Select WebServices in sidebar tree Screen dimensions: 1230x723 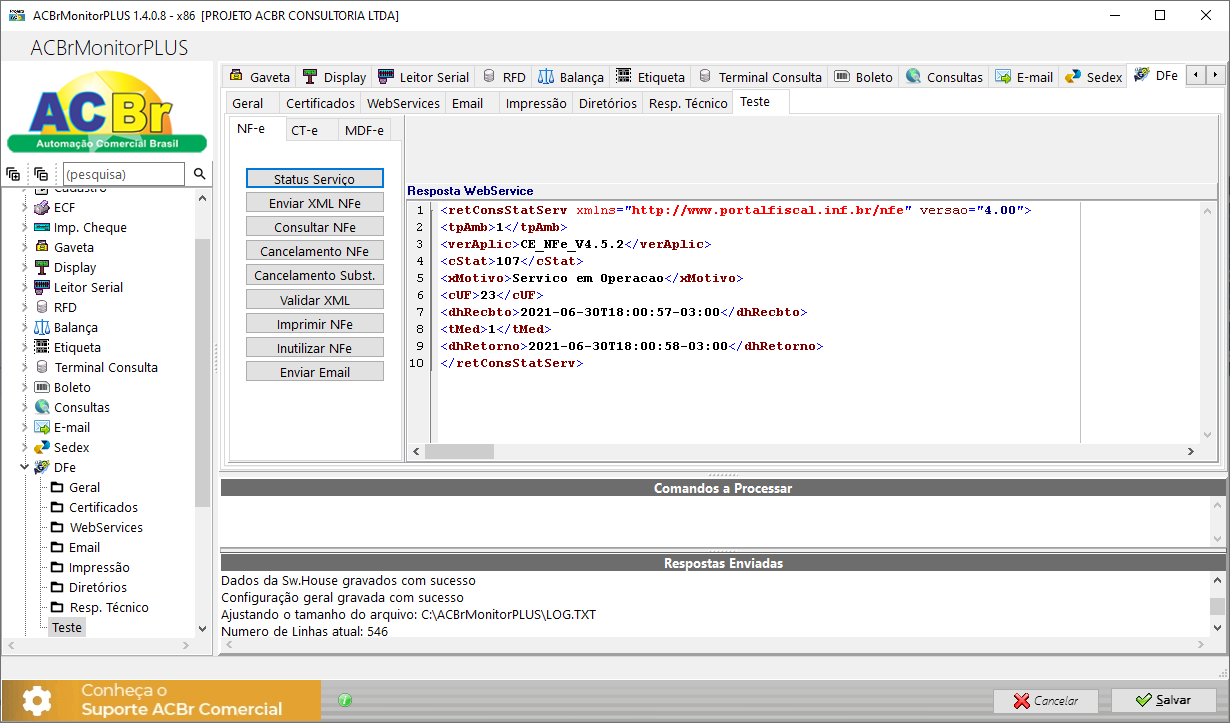click(x=106, y=527)
